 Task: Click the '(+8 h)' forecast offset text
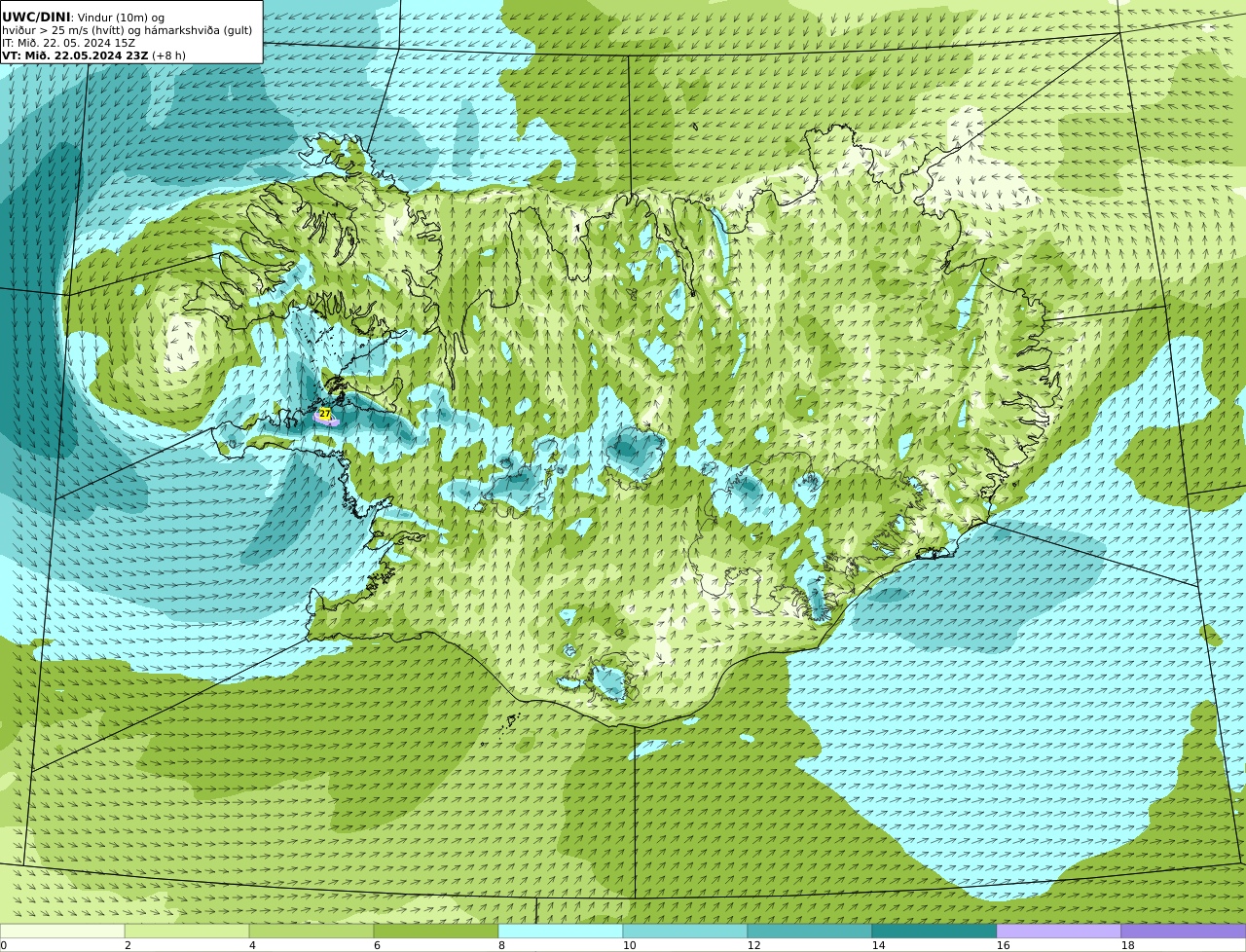(x=168, y=55)
